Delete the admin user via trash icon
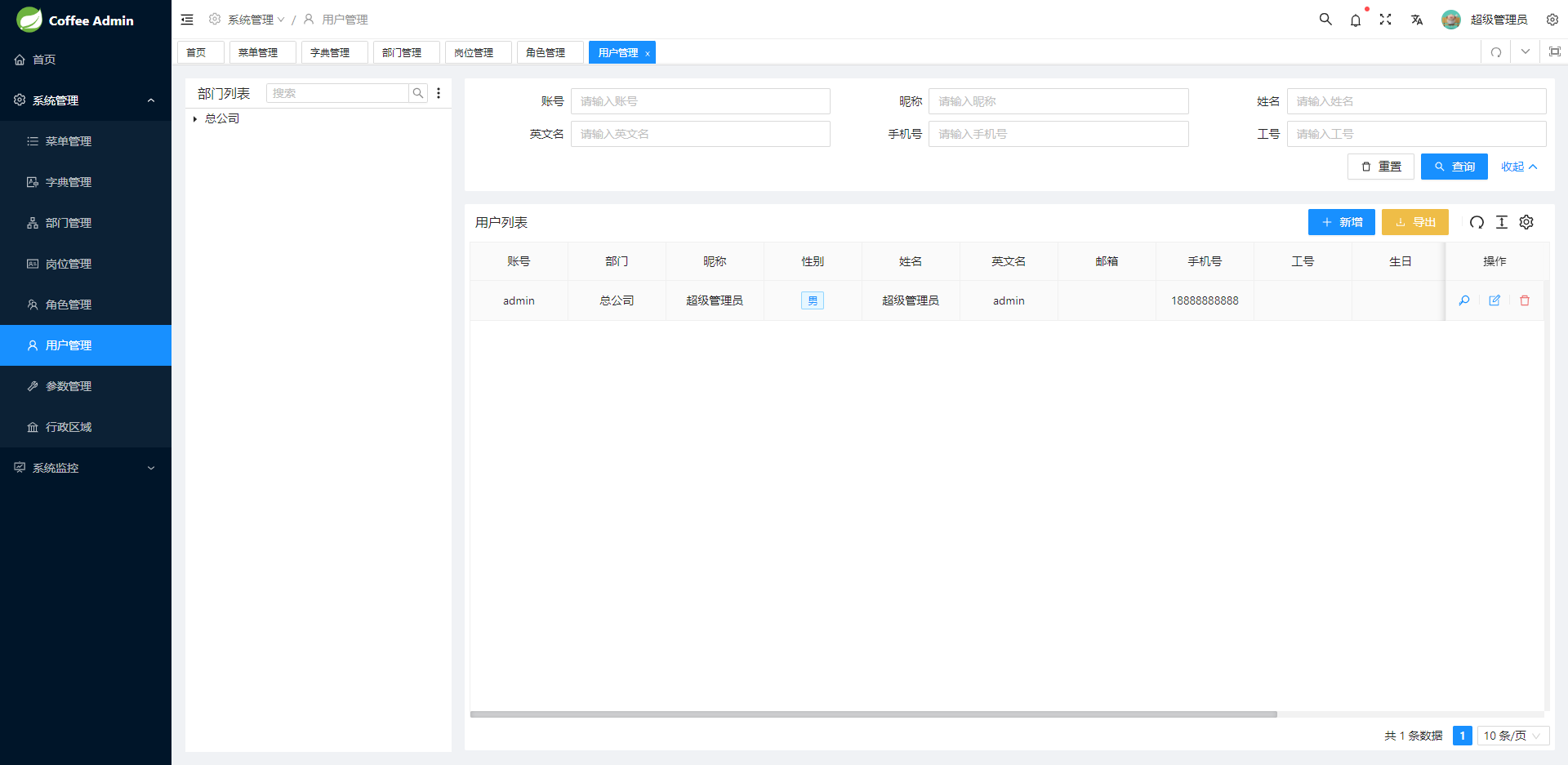Viewport: 1568px width, 765px height. pyautogui.click(x=1525, y=300)
